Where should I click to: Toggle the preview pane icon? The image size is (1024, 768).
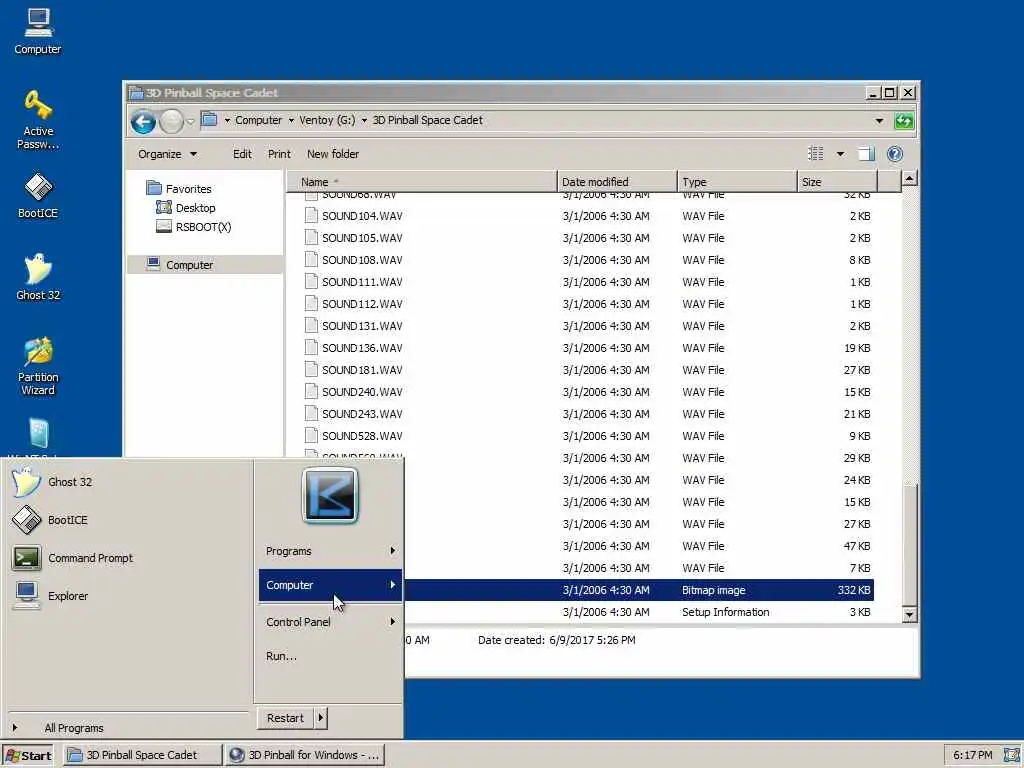tap(866, 153)
